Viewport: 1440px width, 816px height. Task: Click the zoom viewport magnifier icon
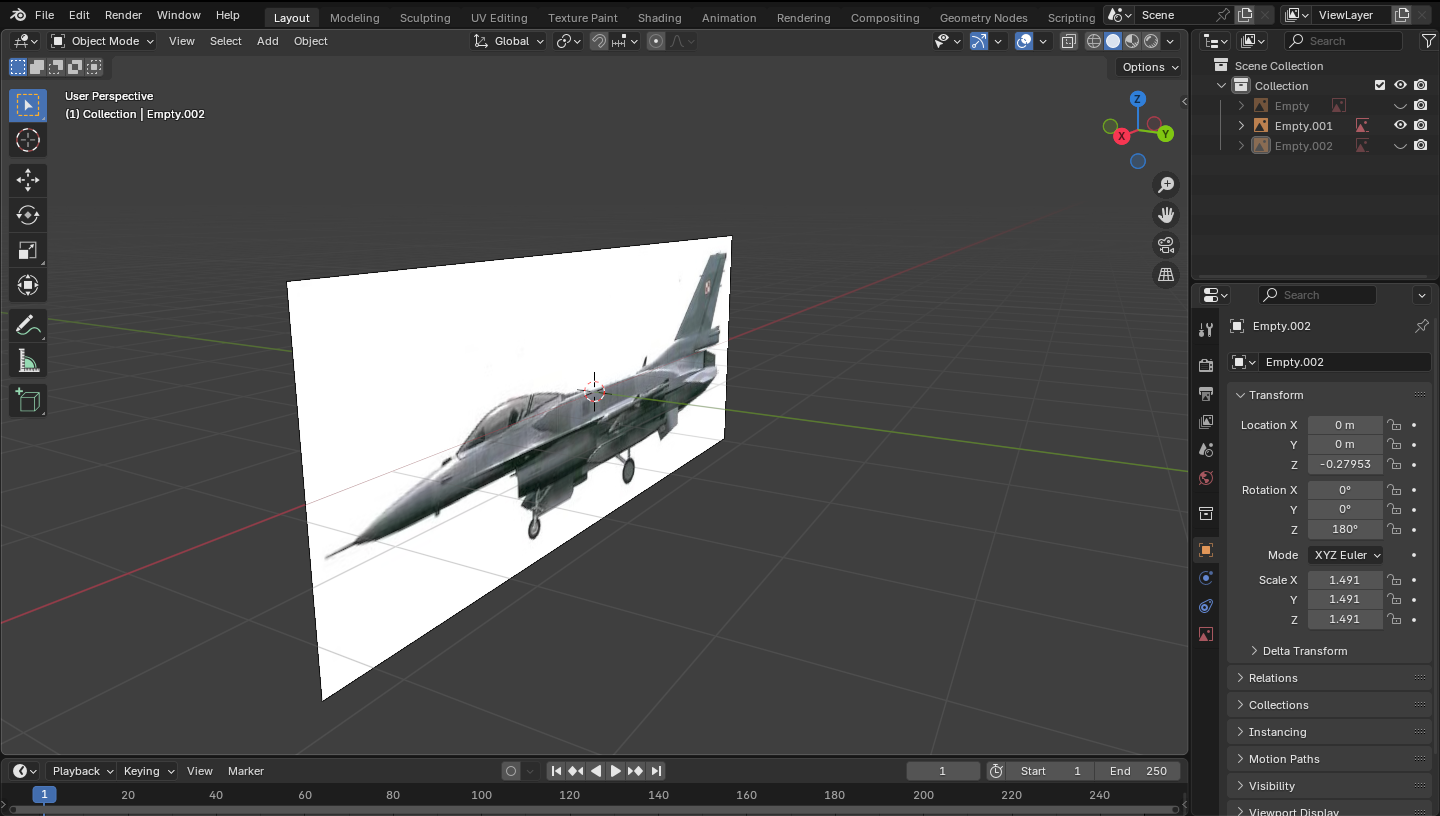point(1166,184)
